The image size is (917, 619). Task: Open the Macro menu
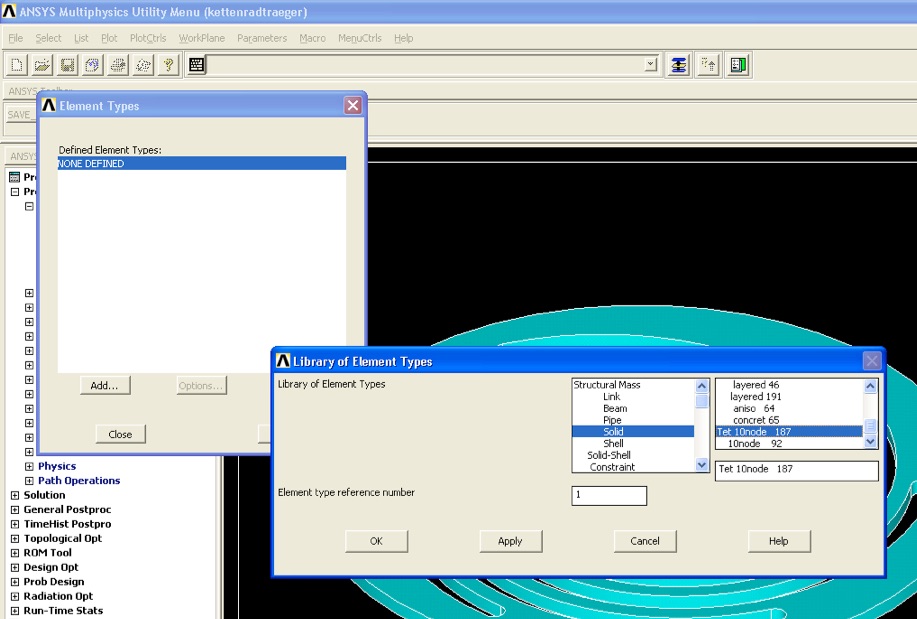[x=312, y=38]
